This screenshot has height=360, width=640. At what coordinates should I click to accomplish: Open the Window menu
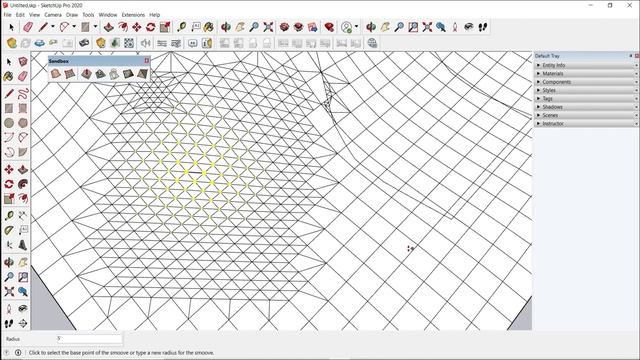pos(108,15)
